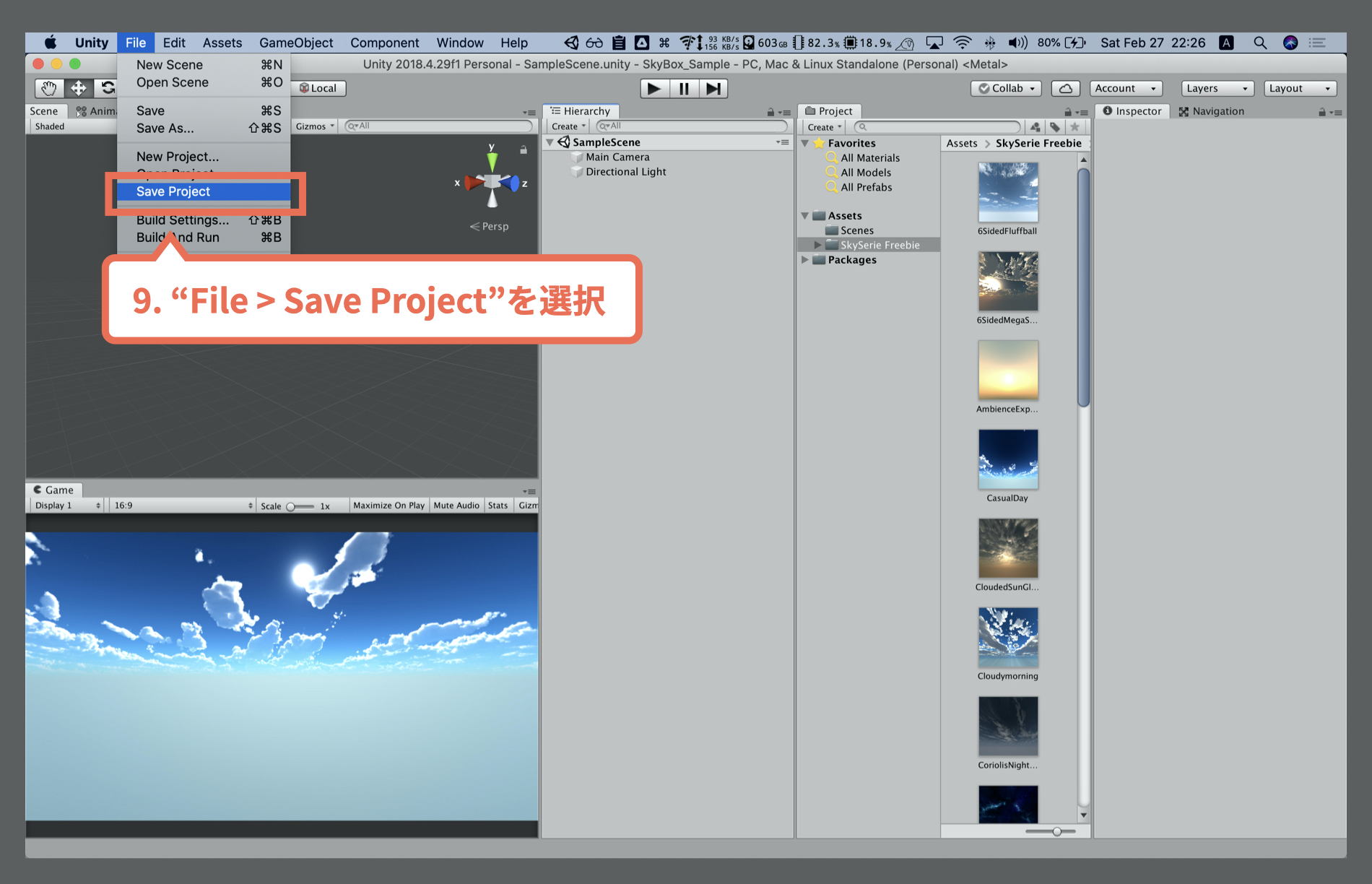This screenshot has height=884, width=1372.
Task: Select the Move tool in toolbar
Action: [x=78, y=88]
